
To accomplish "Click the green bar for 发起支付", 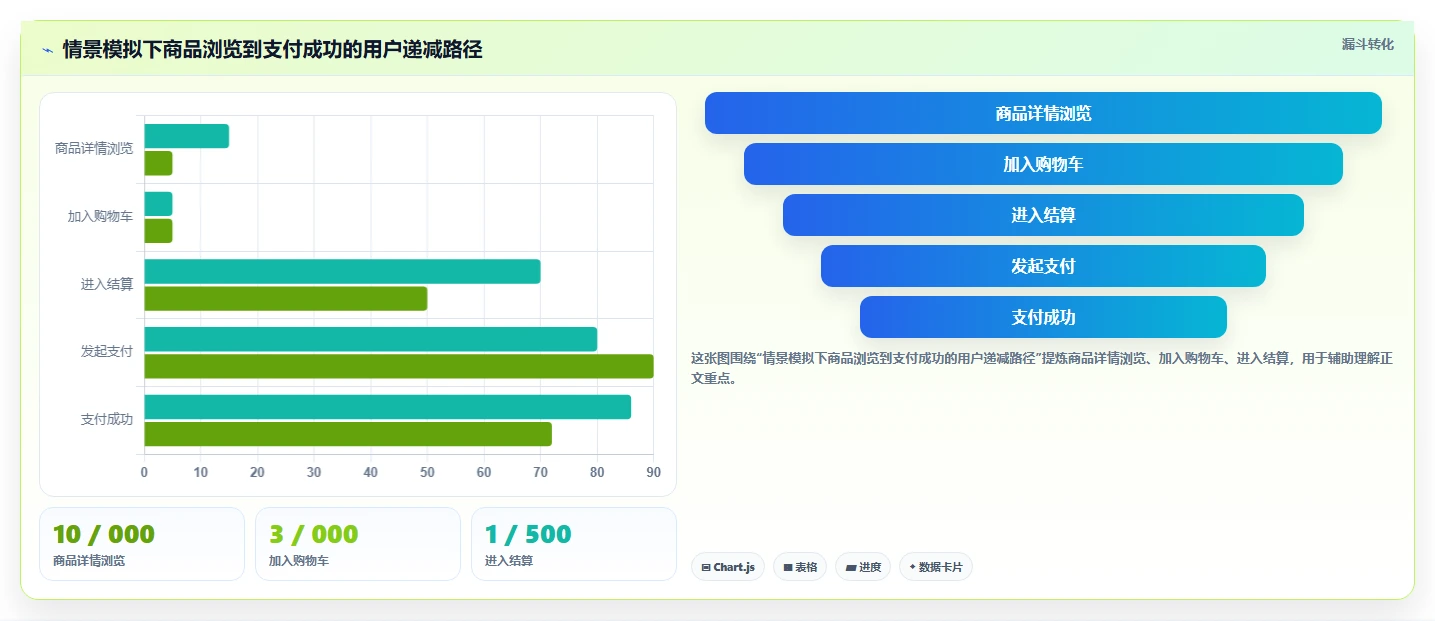I will tap(399, 366).
